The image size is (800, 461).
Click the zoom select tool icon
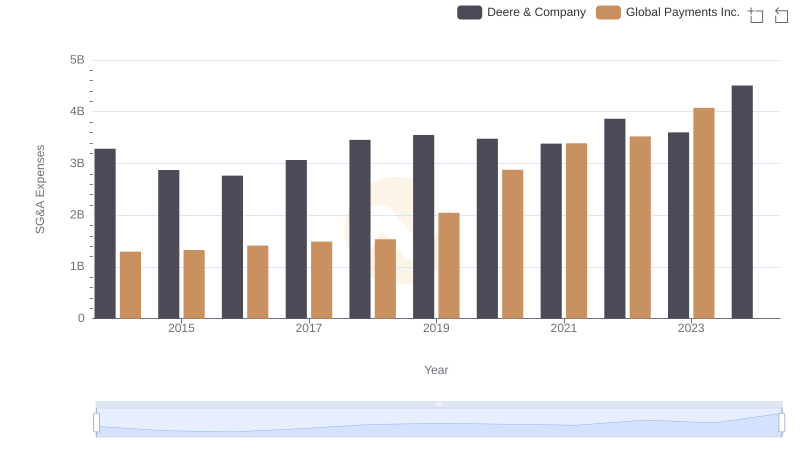[756, 15]
